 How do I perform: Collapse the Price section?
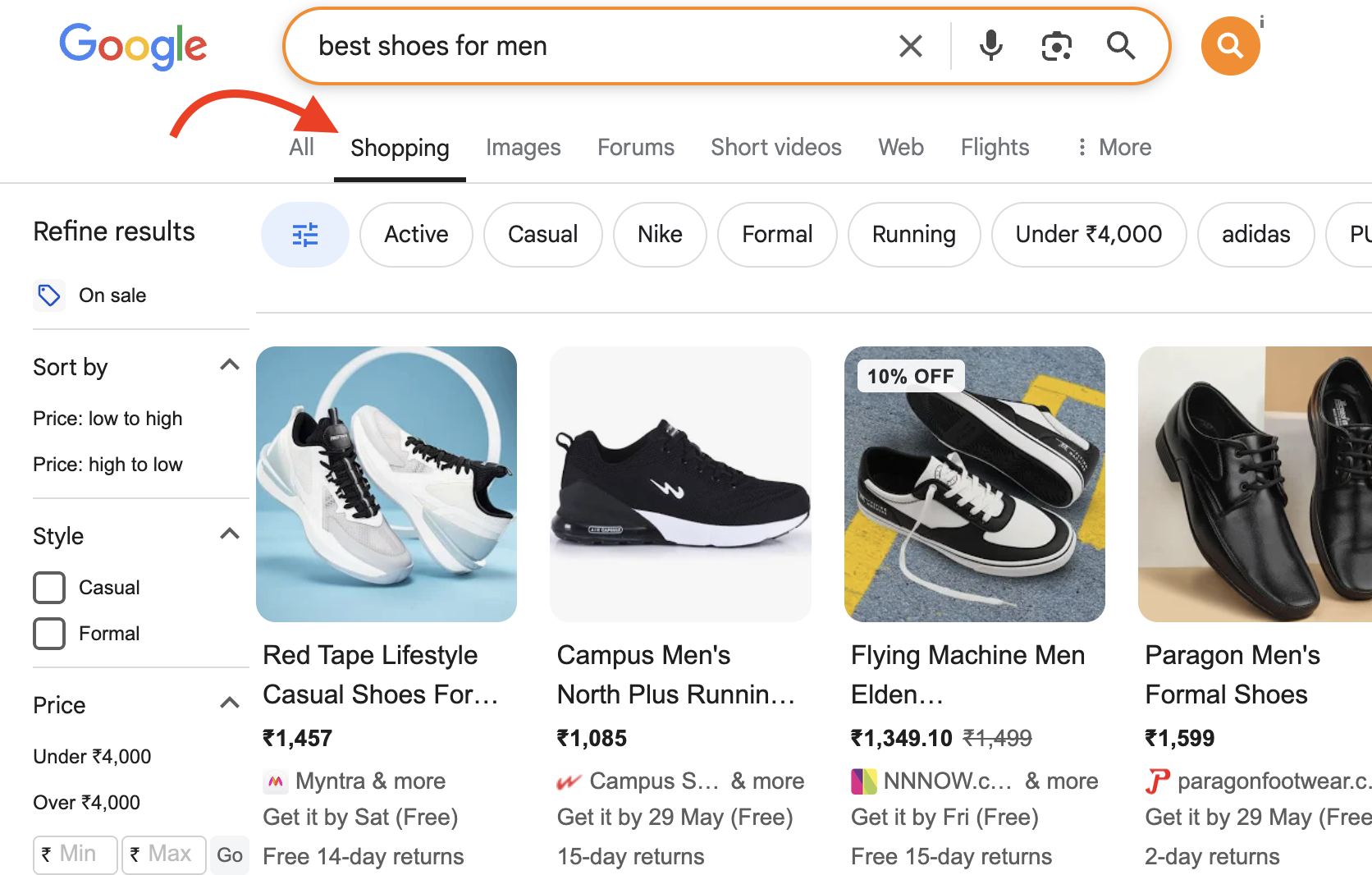[x=230, y=704]
